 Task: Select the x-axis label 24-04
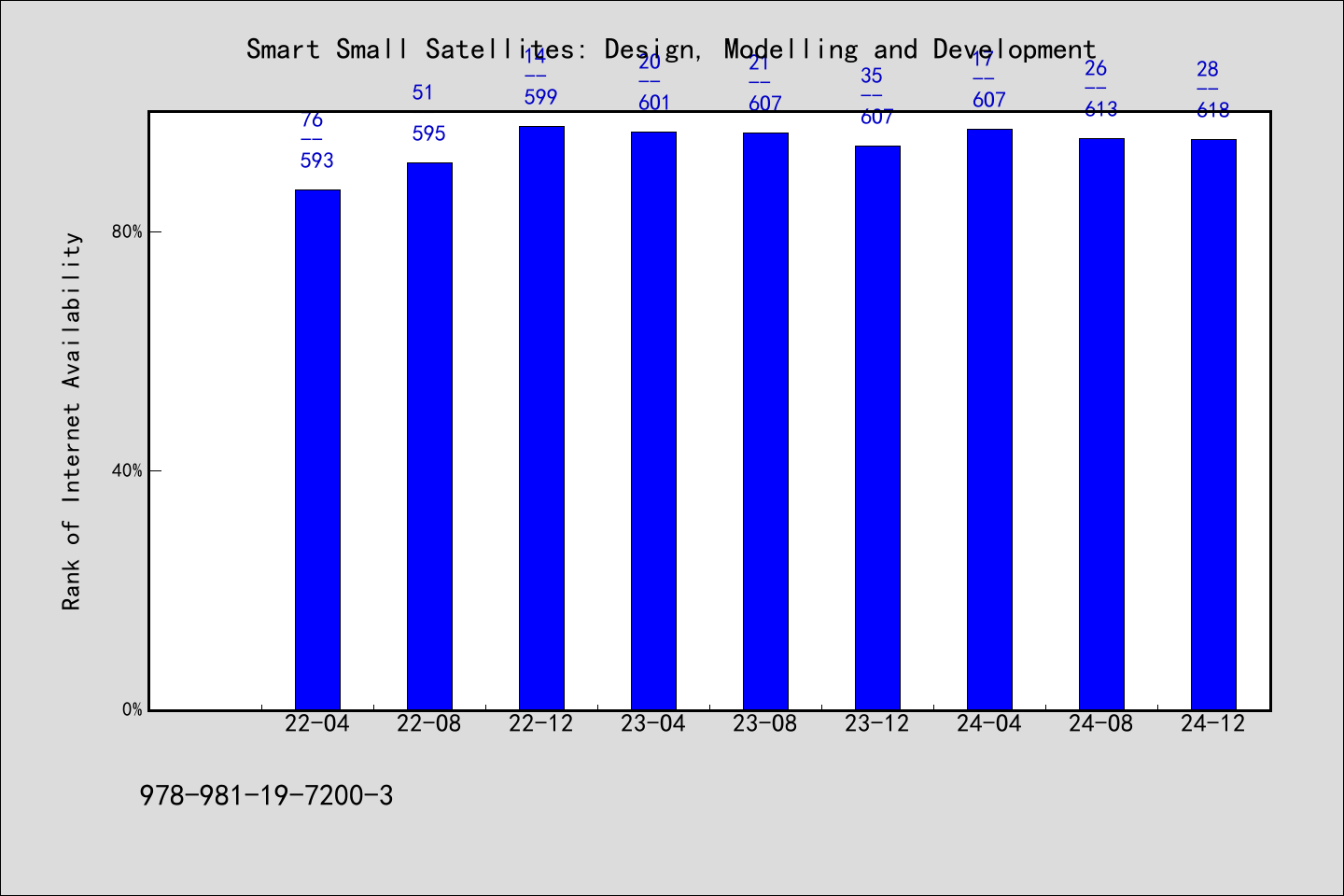tap(989, 724)
